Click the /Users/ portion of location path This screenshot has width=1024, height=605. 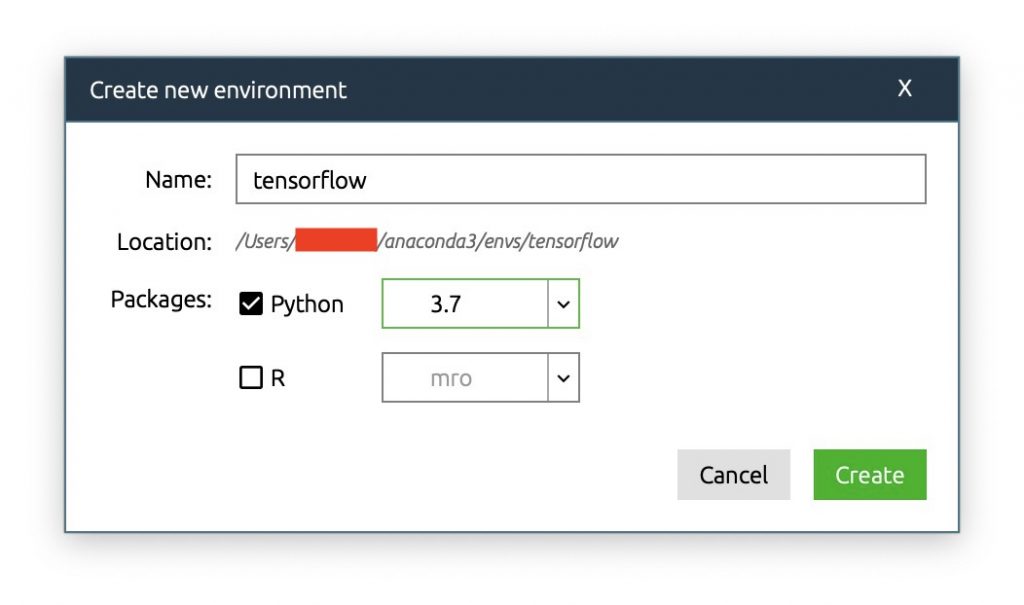pyautogui.click(x=265, y=242)
